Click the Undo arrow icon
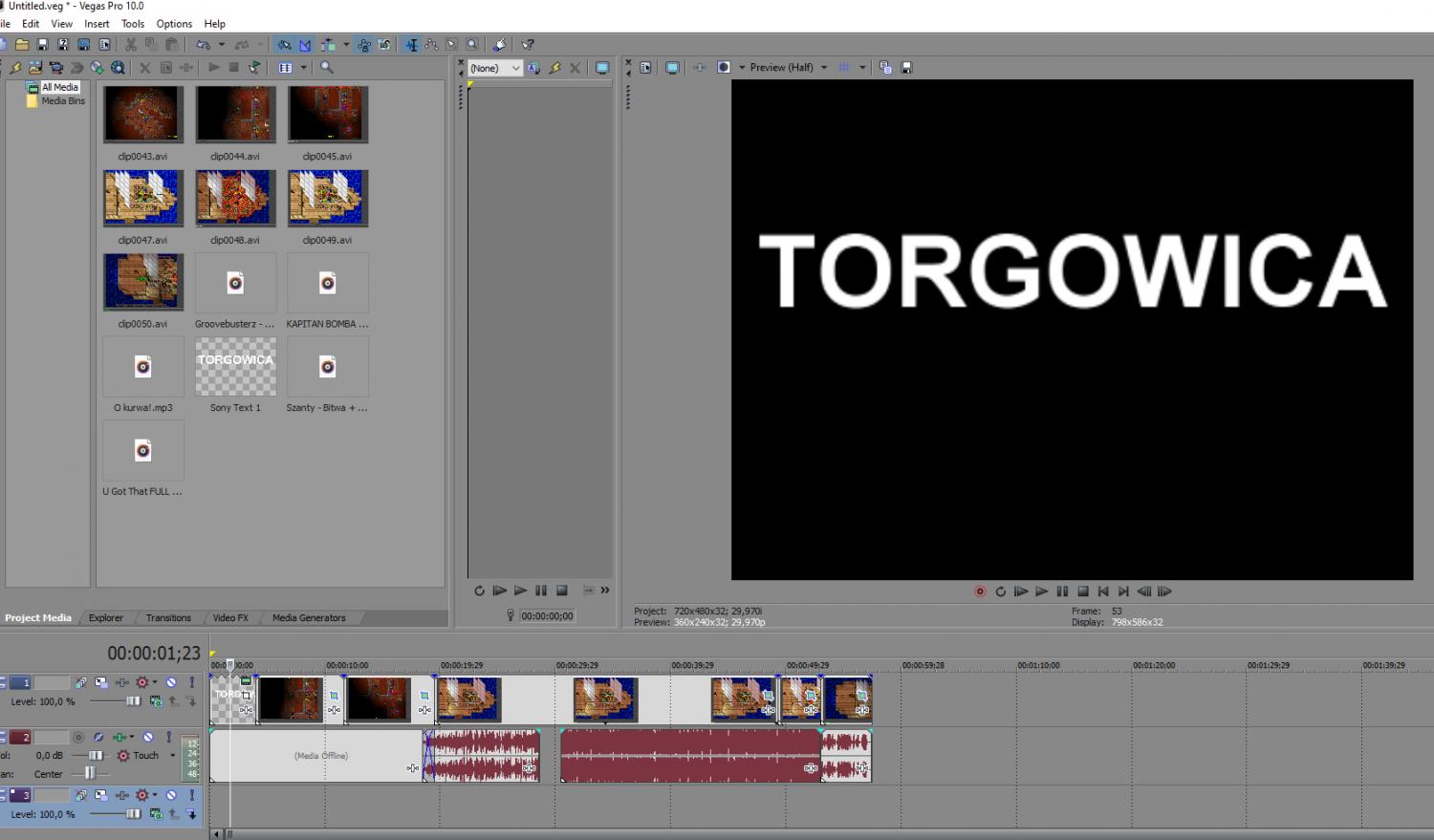Image resolution: width=1434 pixels, height=840 pixels. pos(203,45)
